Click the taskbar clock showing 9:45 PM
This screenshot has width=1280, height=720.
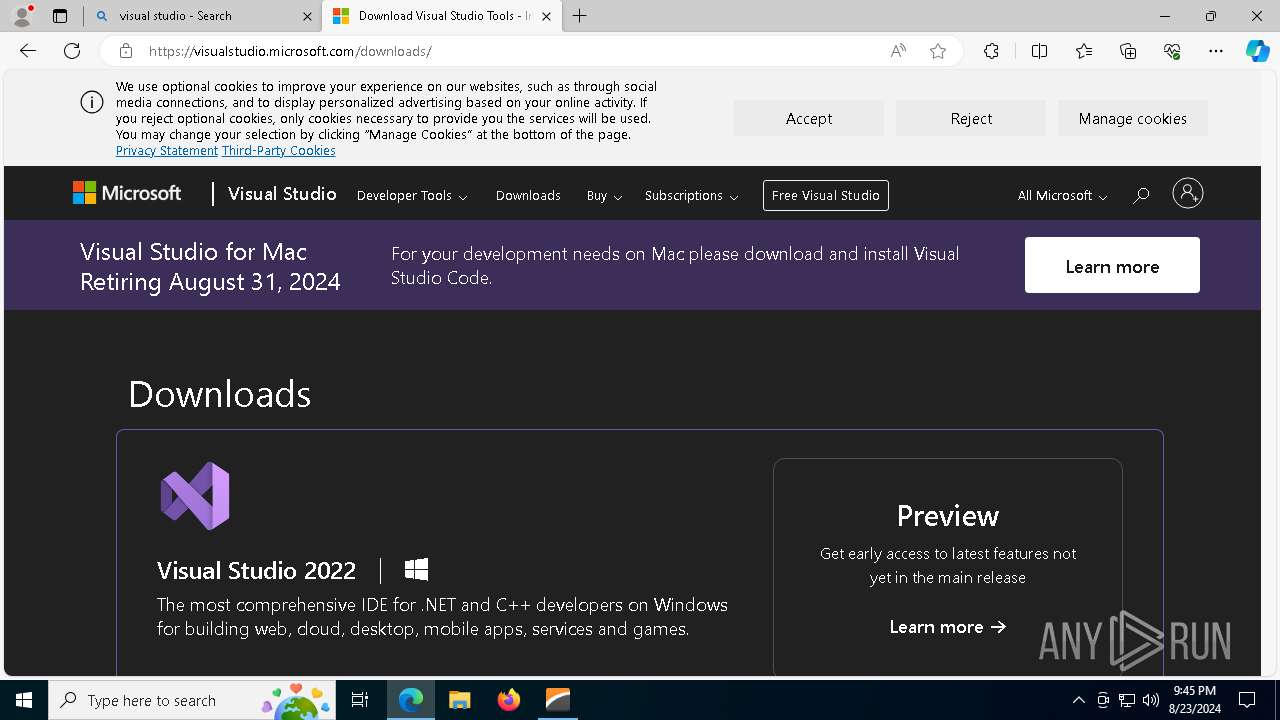(x=1195, y=700)
